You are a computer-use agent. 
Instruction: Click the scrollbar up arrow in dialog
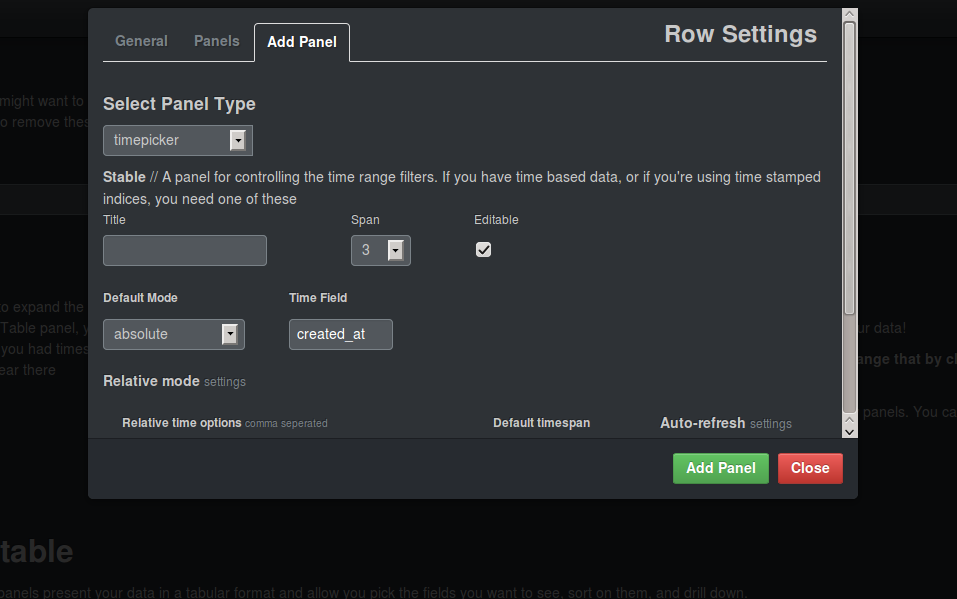point(850,14)
